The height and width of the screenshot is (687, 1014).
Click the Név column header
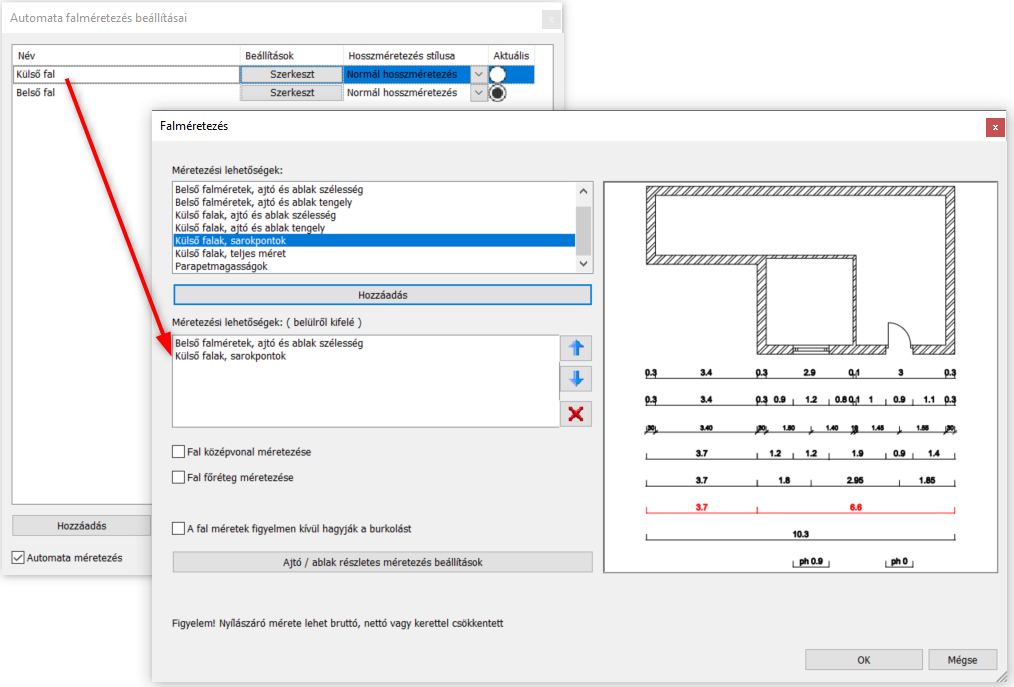pos(126,56)
